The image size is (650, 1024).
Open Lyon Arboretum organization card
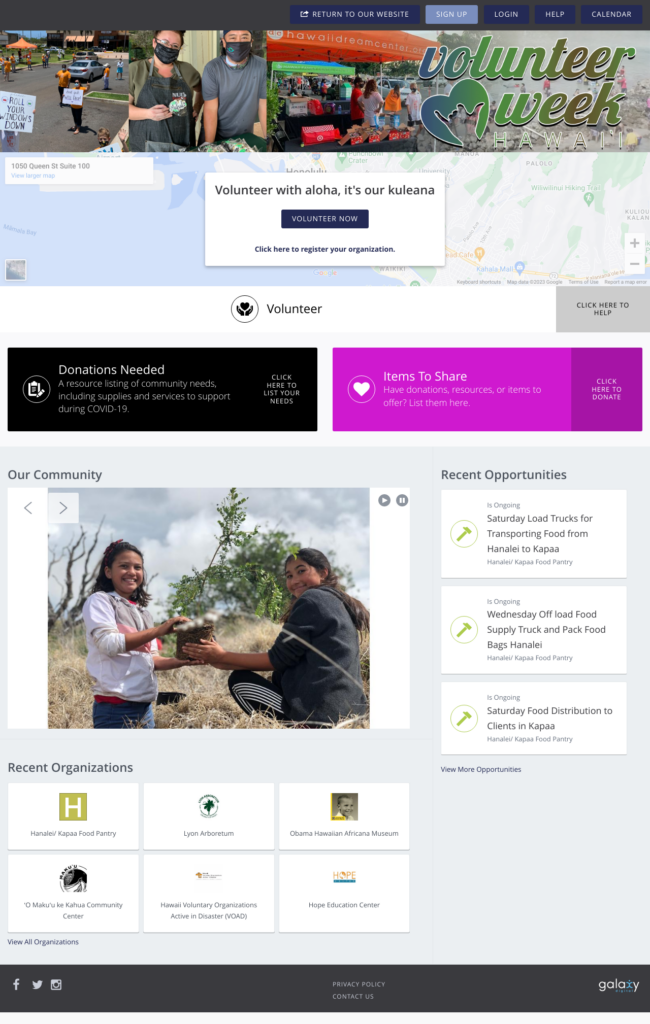[208, 816]
